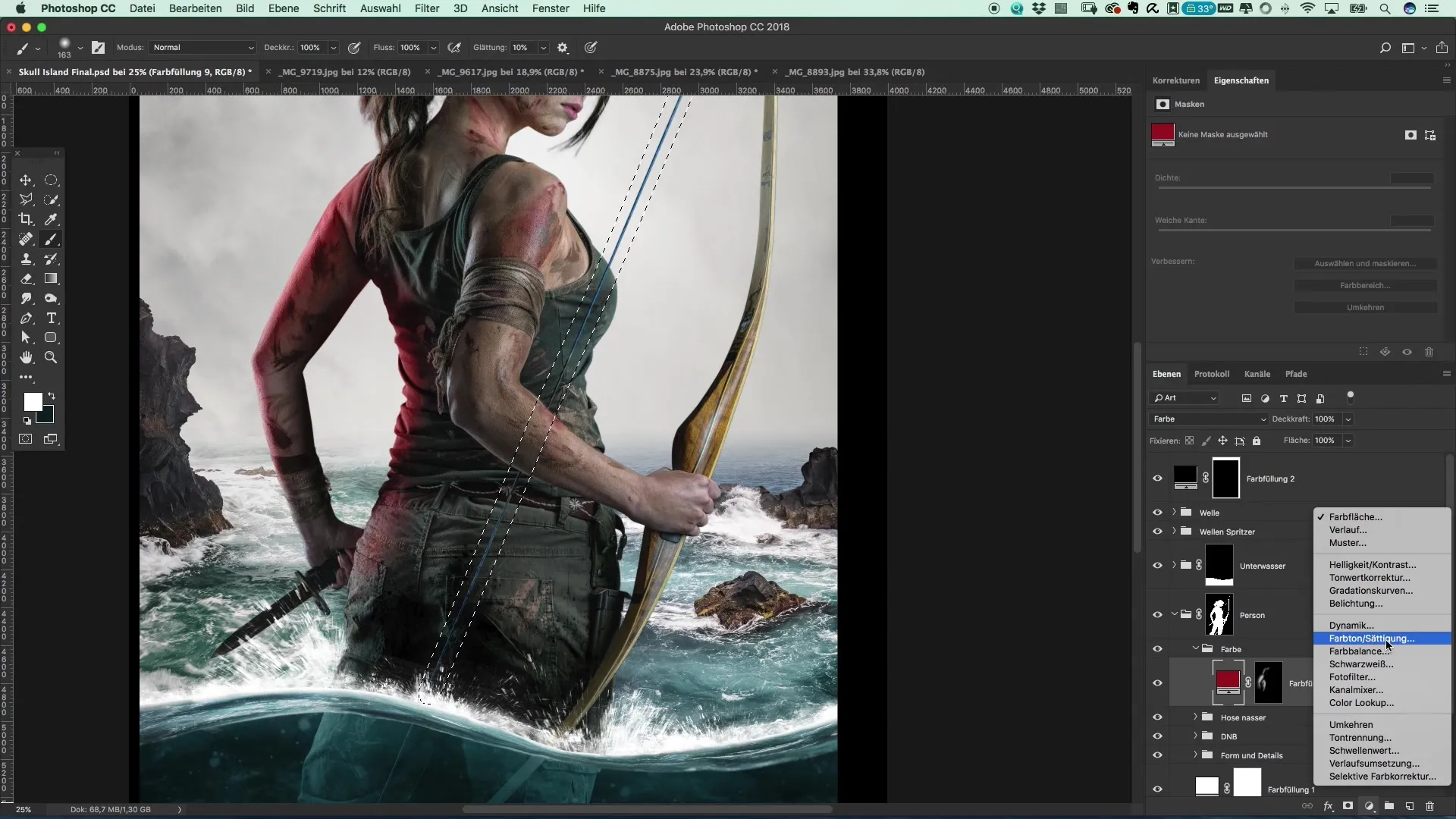The image size is (1456, 819).
Task: Hide the Farbe group
Action: tap(1157, 649)
